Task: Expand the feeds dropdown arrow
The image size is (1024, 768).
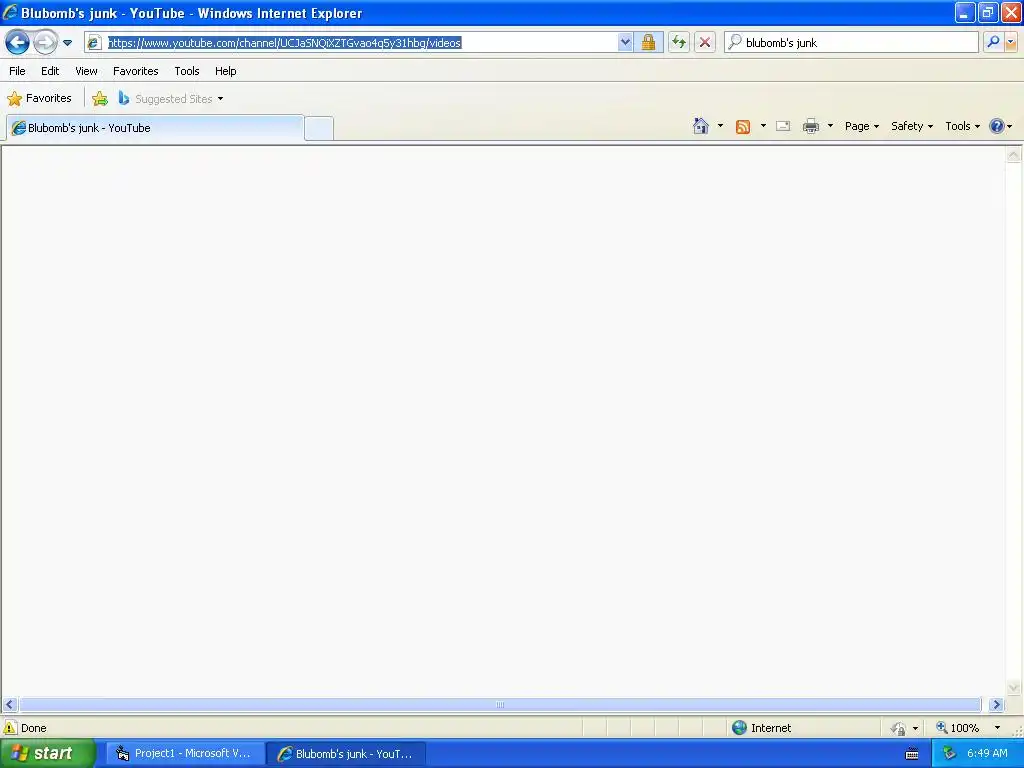Action: pyautogui.click(x=763, y=126)
